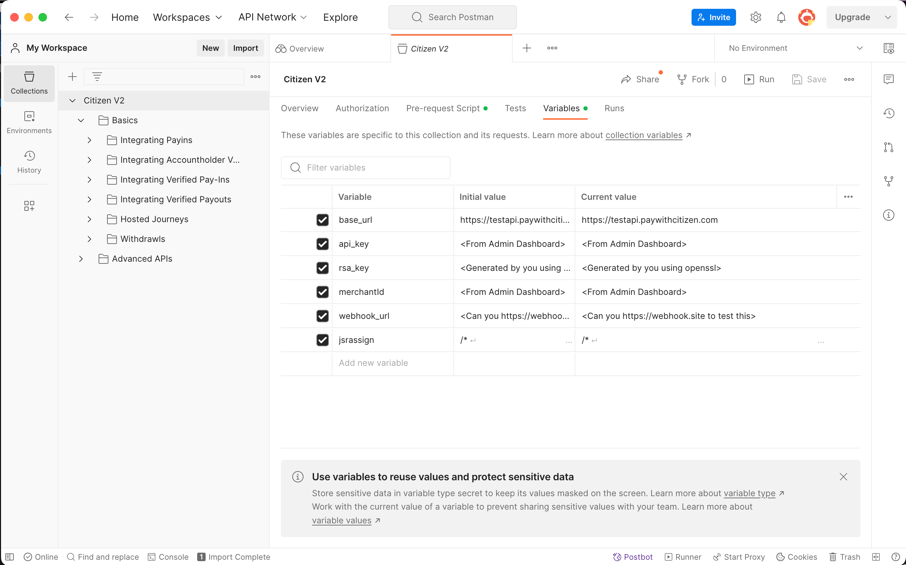The width and height of the screenshot is (906, 565).
Task: Click the New button
Action: (210, 48)
